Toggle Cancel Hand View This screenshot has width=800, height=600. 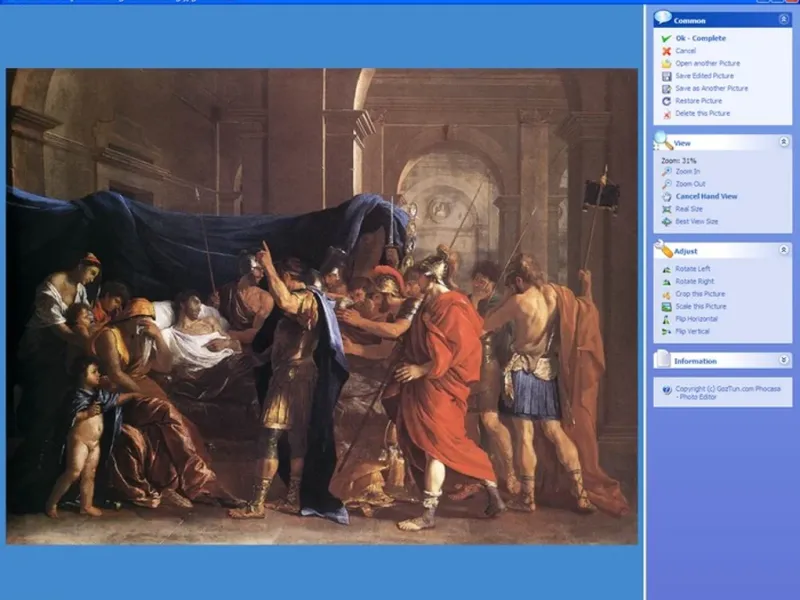[x=707, y=196]
